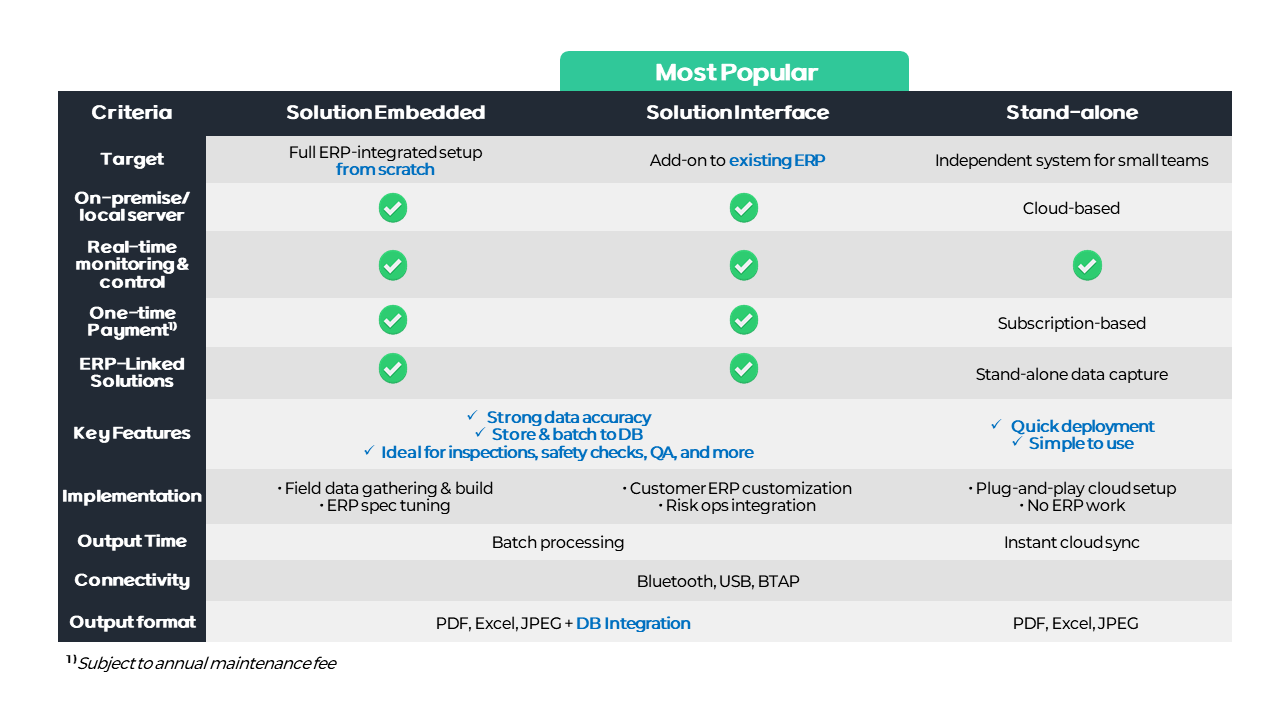Select the Criteria header cell

pyautogui.click(x=132, y=113)
